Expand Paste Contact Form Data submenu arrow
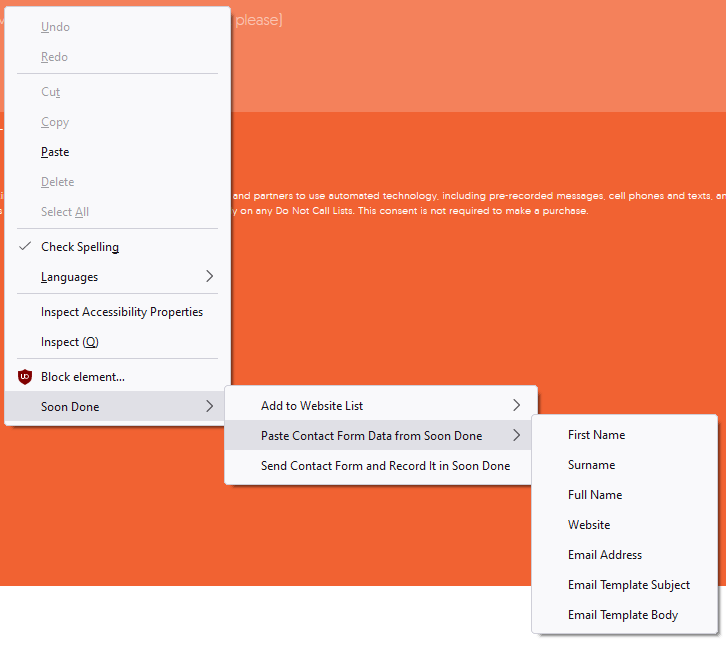The height and width of the screenshot is (645, 726). (x=517, y=435)
